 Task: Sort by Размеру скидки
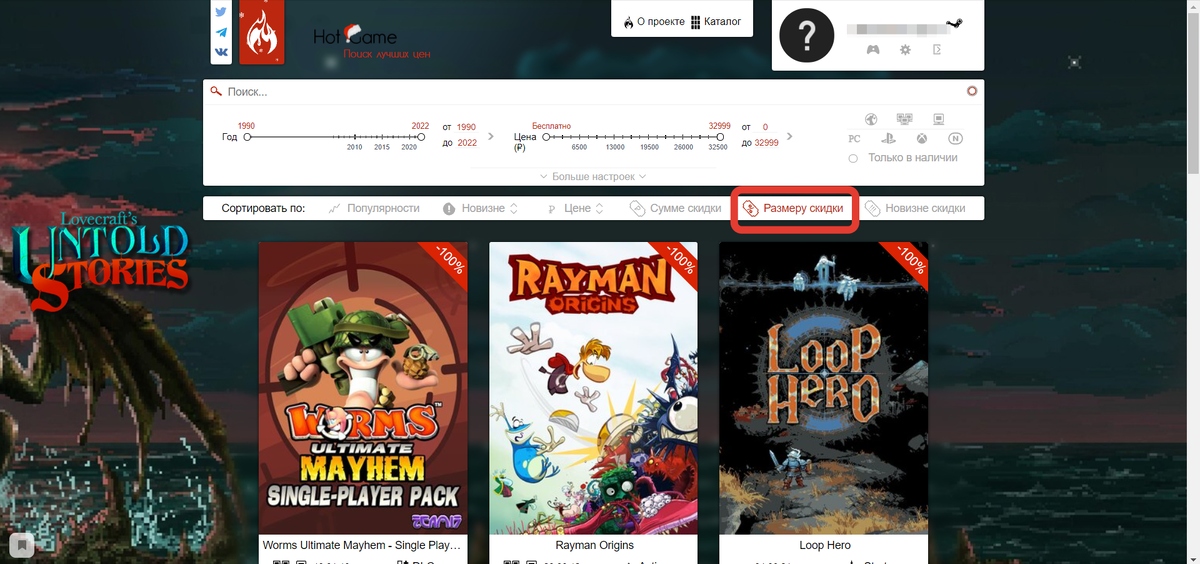click(793, 208)
